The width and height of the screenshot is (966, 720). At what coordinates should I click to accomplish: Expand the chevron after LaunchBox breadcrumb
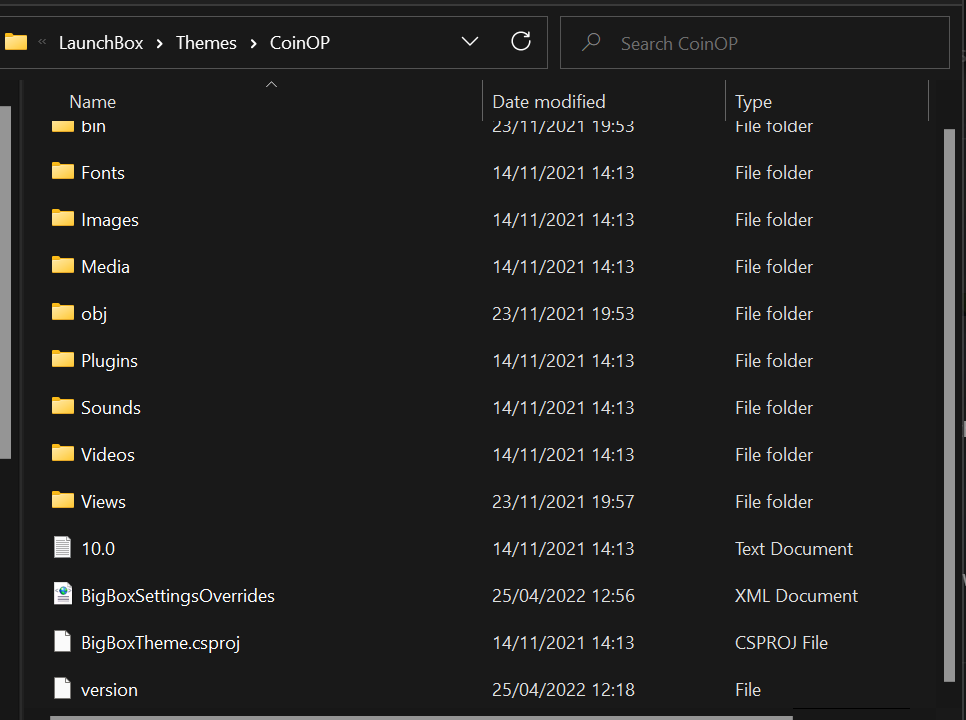(160, 43)
